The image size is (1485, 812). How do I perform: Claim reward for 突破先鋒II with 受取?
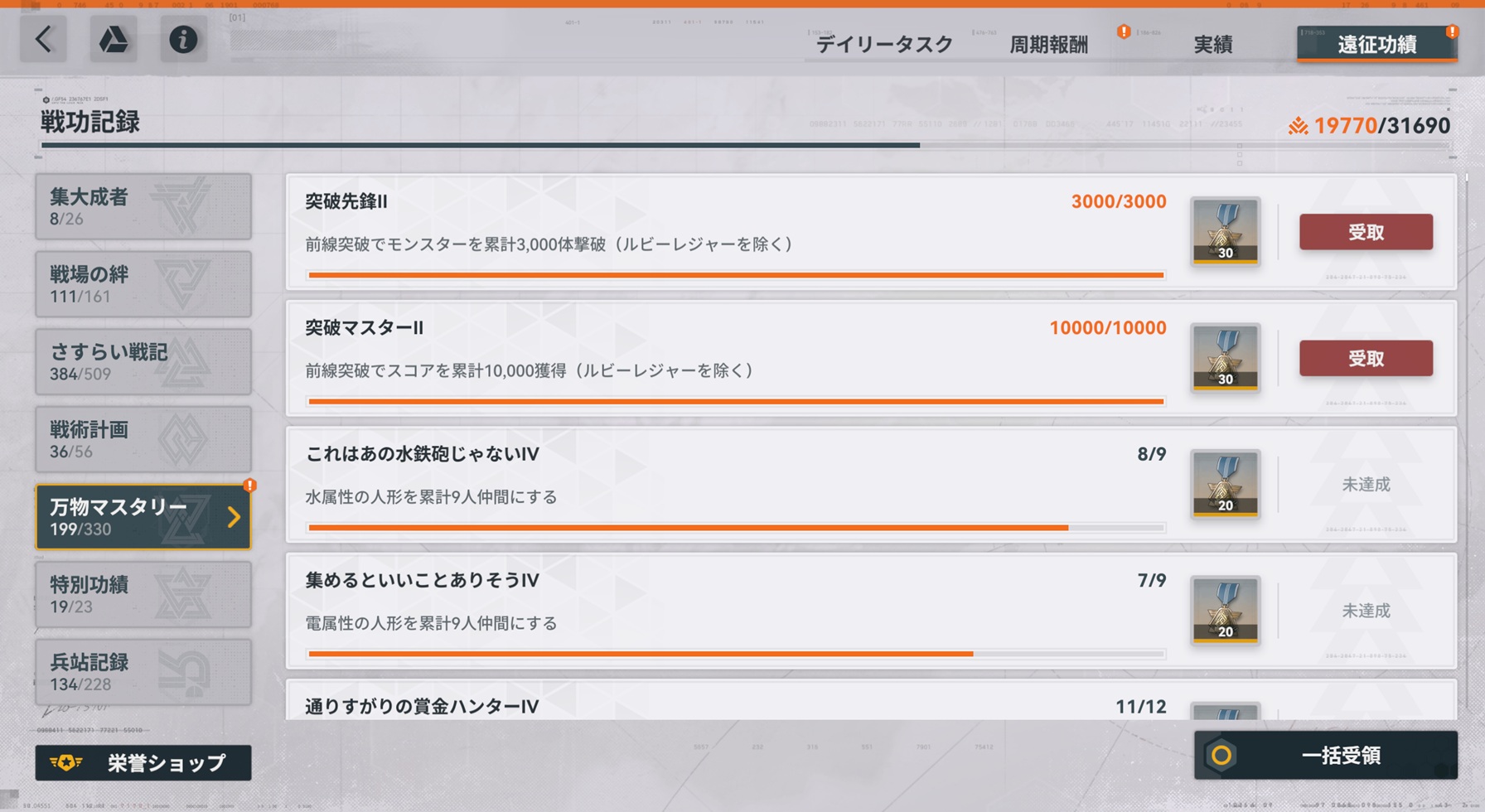(1366, 232)
